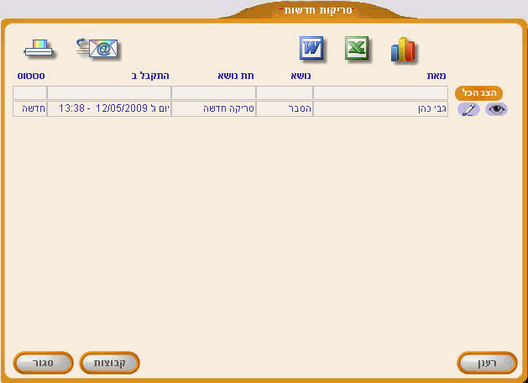Open the bar chart statistics icon
This screenshot has height=383, width=528.
403,50
